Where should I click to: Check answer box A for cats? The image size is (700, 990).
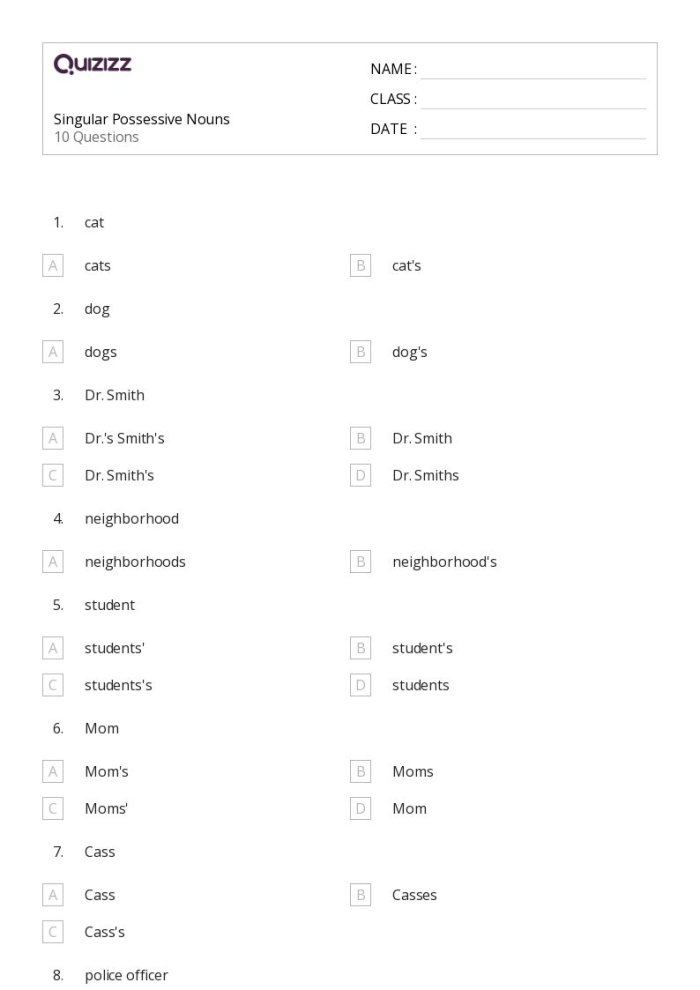coord(53,266)
